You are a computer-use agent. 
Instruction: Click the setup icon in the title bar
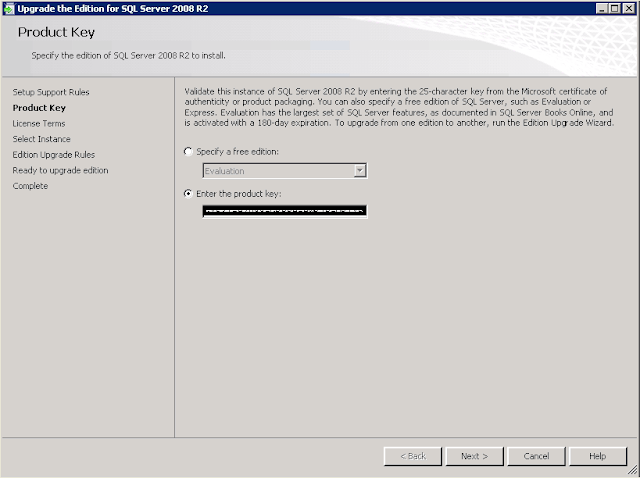click(x=9, y=9)
